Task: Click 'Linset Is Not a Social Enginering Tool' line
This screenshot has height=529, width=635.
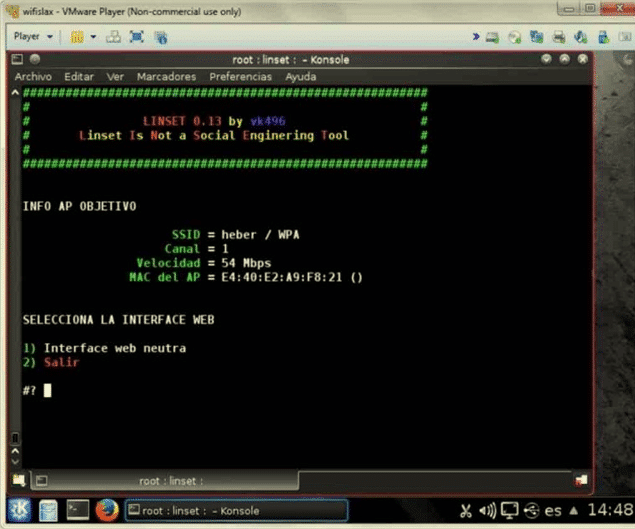Action: coord(214,135)
